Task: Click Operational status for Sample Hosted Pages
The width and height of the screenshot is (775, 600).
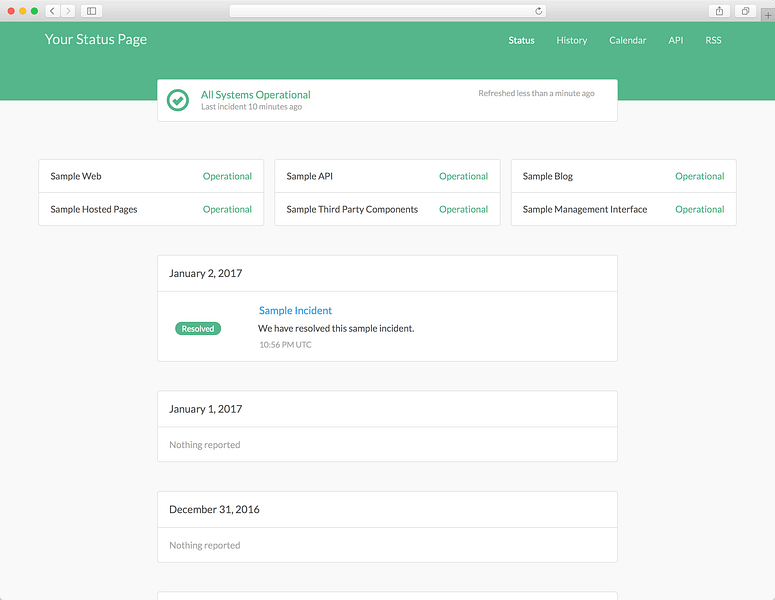Action: click(227, 210)
